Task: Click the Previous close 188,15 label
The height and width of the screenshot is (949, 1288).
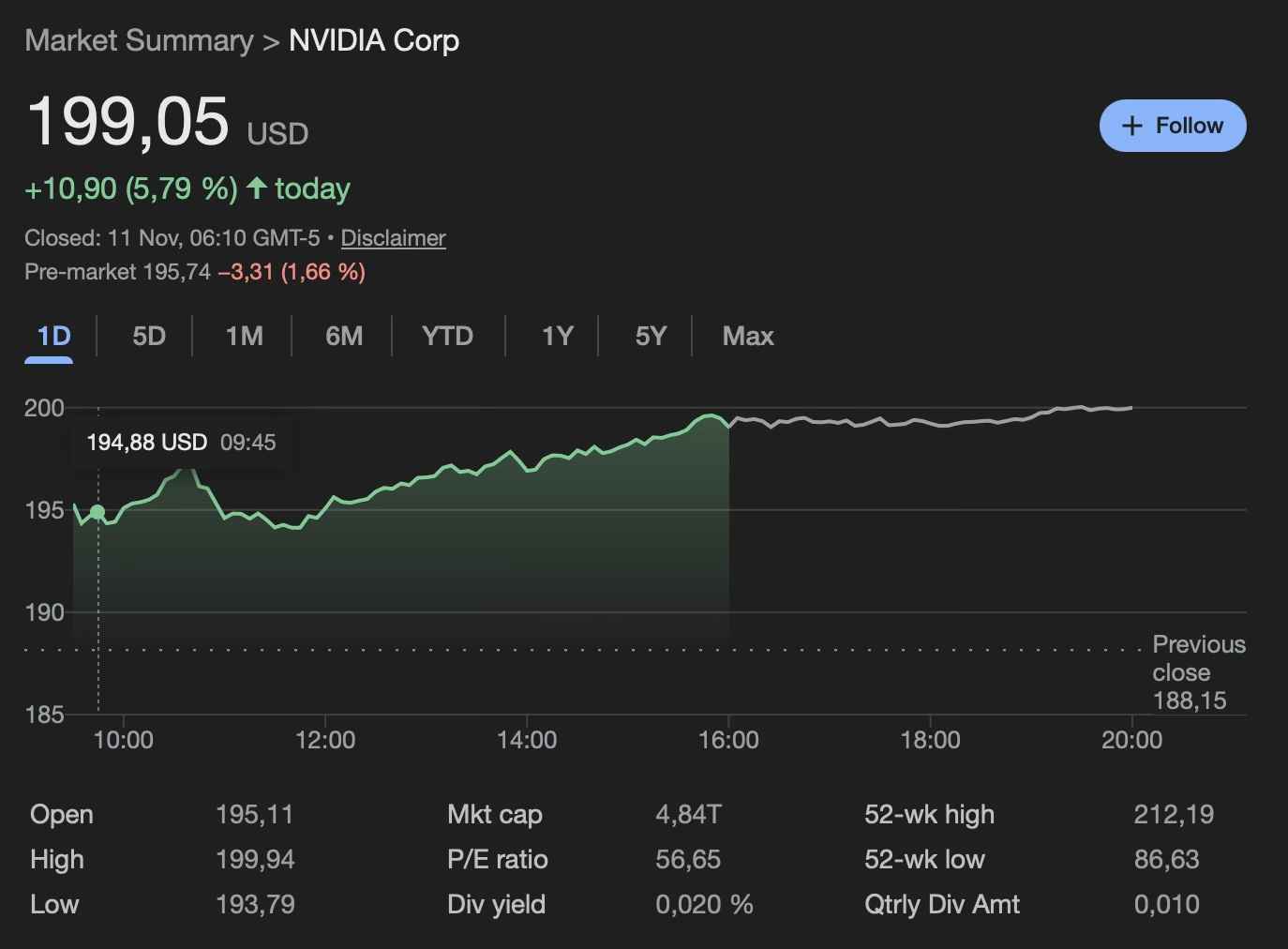Action: [x=1198, y=672]
